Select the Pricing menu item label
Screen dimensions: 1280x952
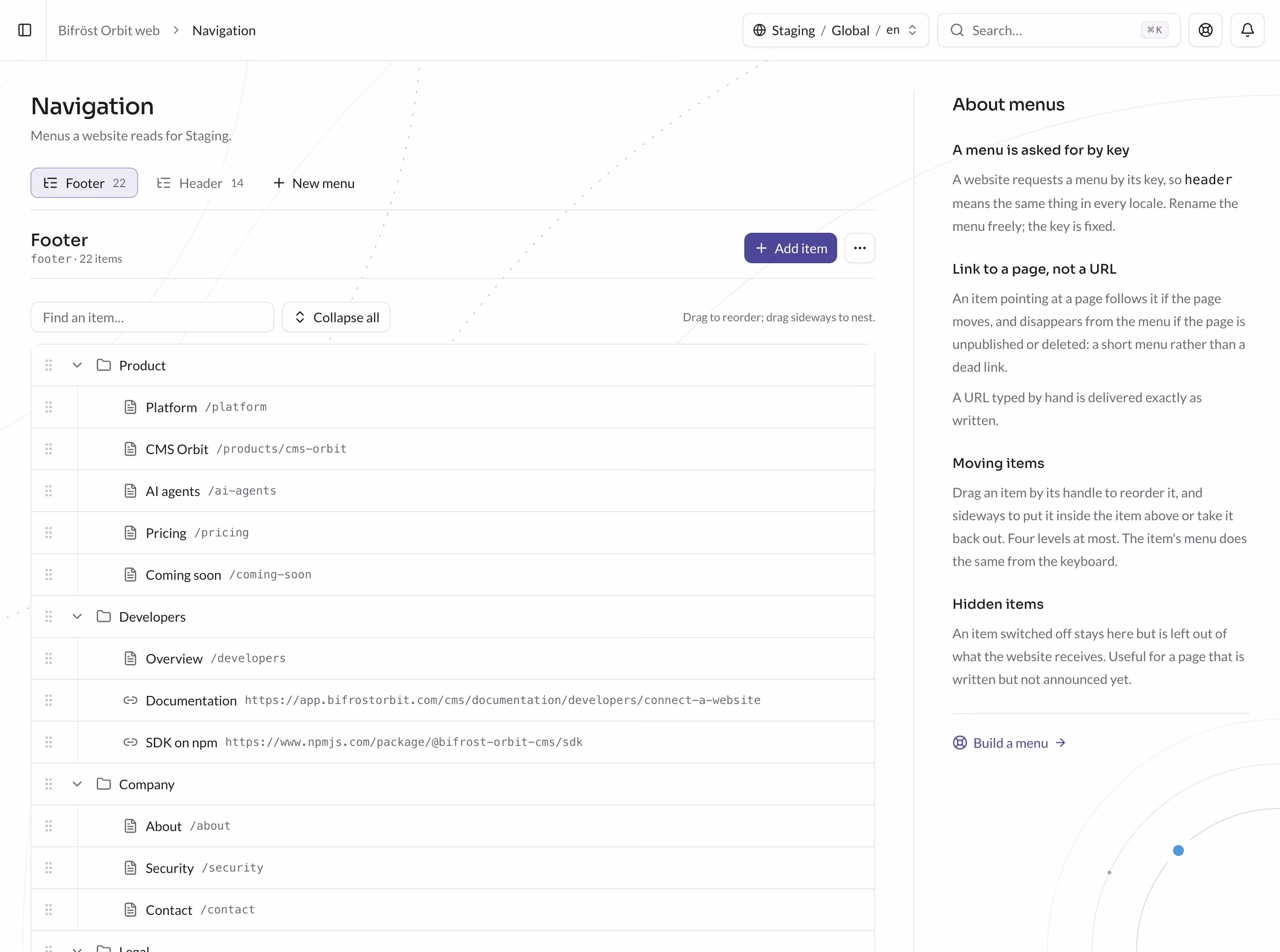click(166, 533)
